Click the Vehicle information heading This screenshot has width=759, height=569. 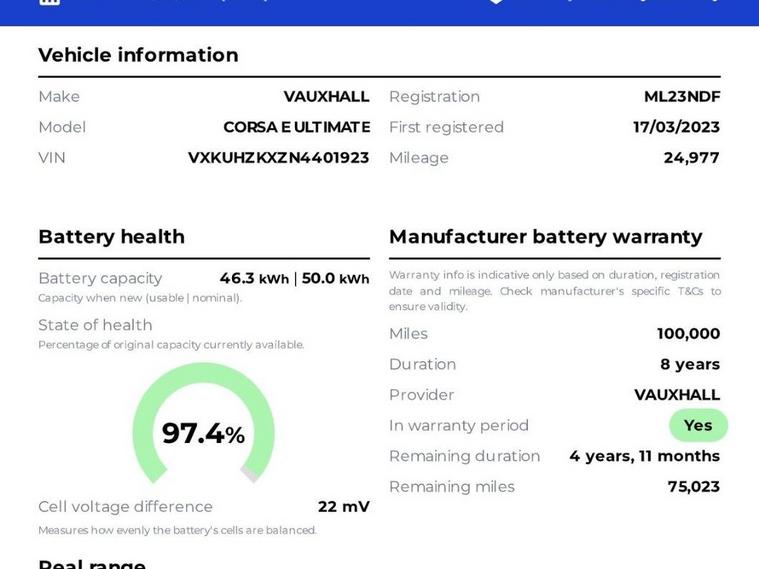pos(138,55)
